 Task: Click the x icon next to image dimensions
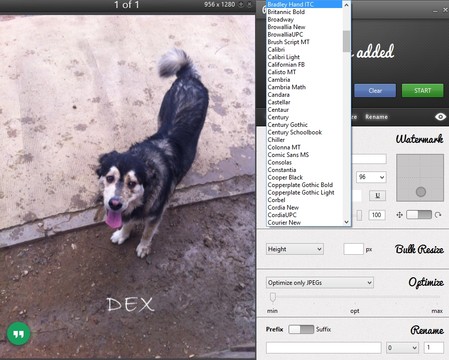[x=249, y=4]
